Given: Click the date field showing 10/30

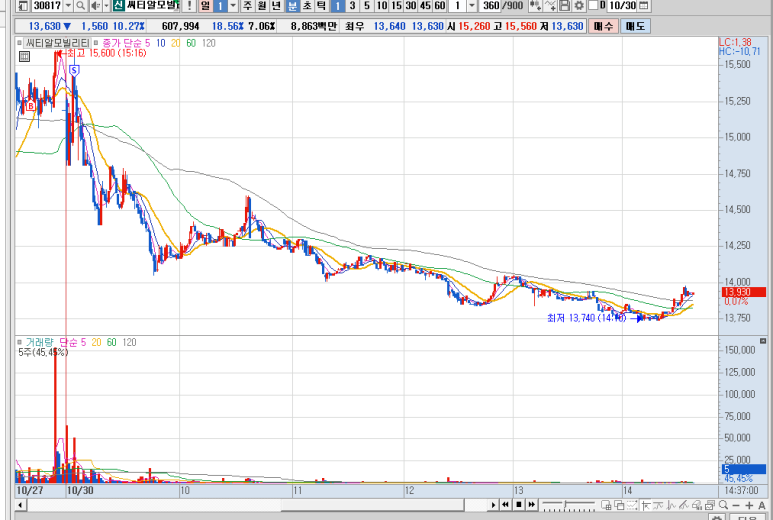Looking at the screenshot, I should click(622, 5).
